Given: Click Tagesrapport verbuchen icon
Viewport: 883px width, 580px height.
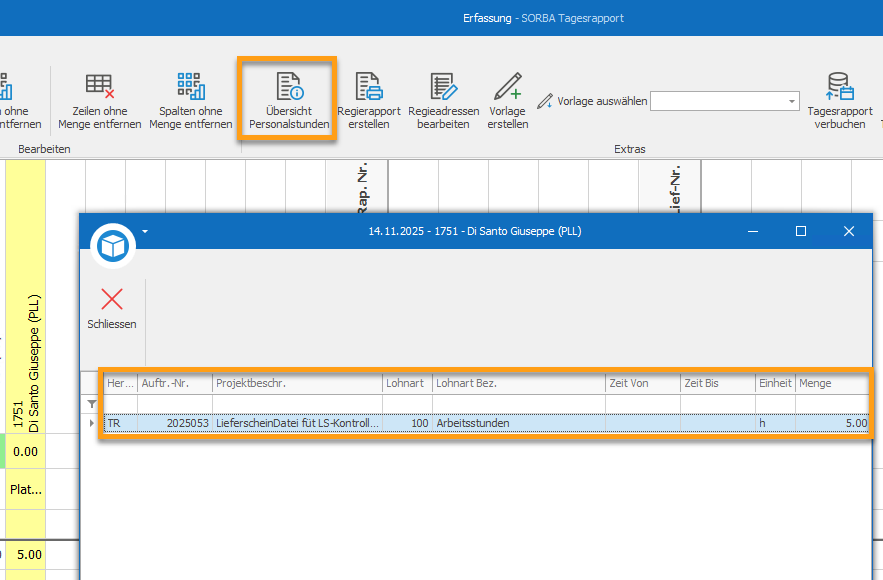Looking at the screenshot, I should click(840, 86).
